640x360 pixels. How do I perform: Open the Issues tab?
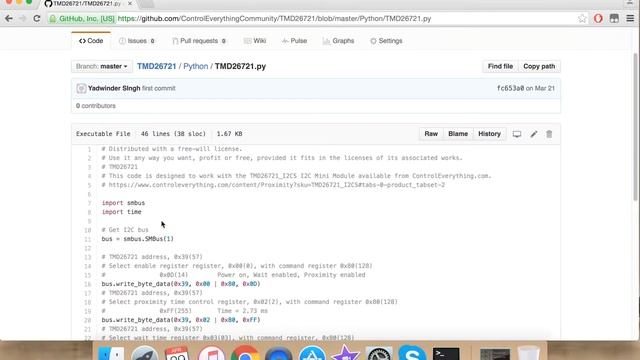tap(137, 41)
